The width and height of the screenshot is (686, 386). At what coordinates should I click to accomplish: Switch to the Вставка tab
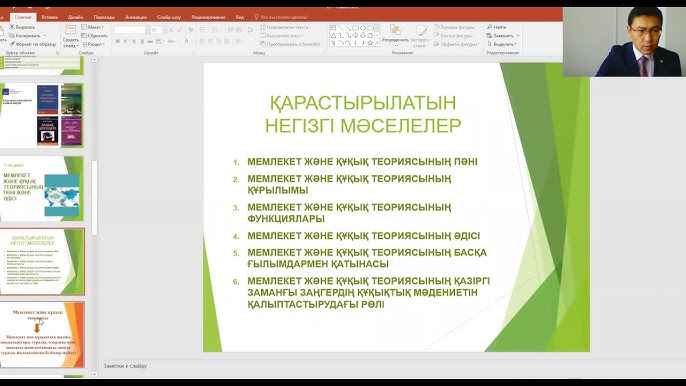[x=49, y=17]
